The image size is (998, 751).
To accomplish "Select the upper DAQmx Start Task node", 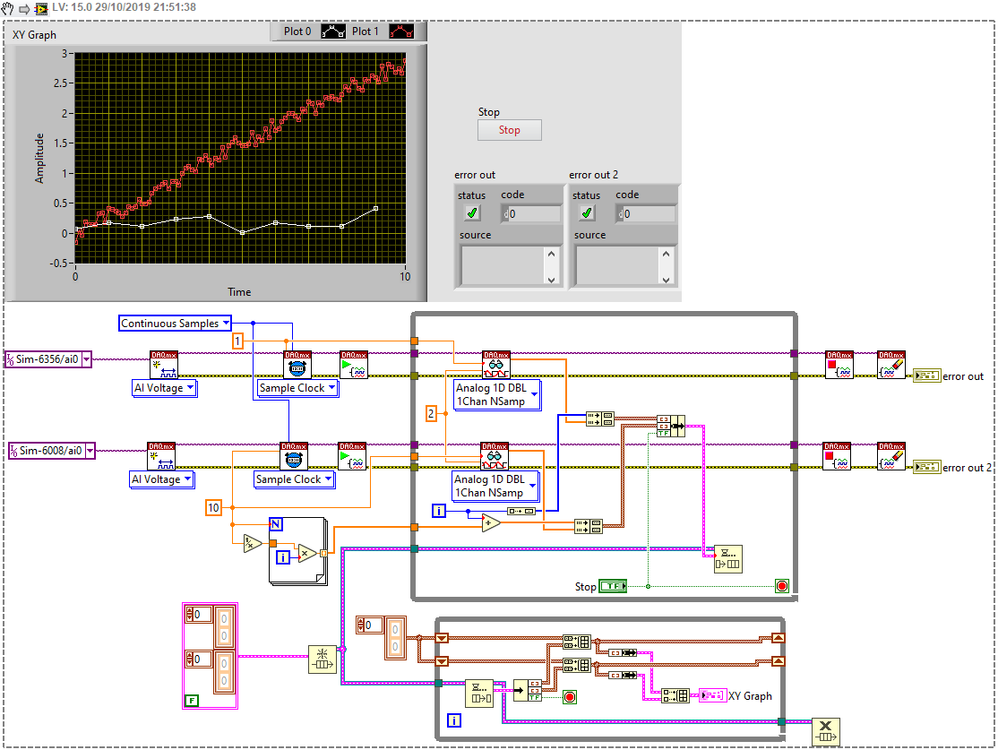I will [x=353, y=365].
